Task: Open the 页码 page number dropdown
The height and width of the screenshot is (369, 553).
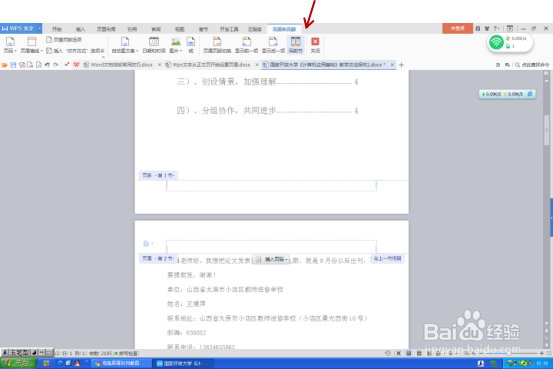Action: click(x=10, y=45)
